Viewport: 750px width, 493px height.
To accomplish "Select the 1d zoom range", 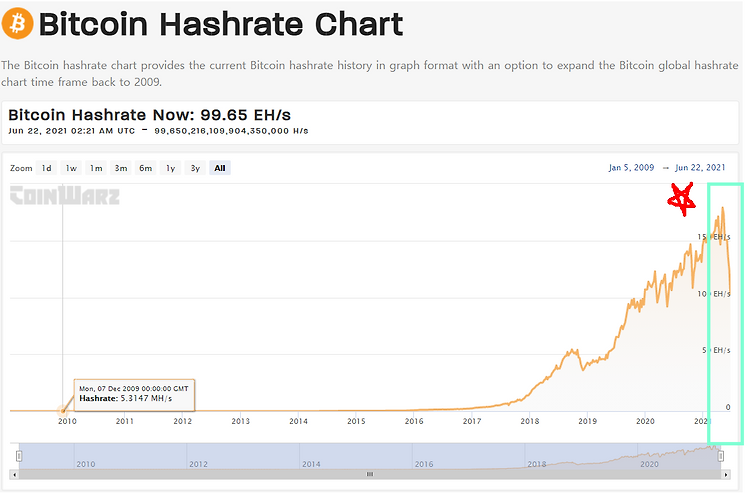I will 46,168.
